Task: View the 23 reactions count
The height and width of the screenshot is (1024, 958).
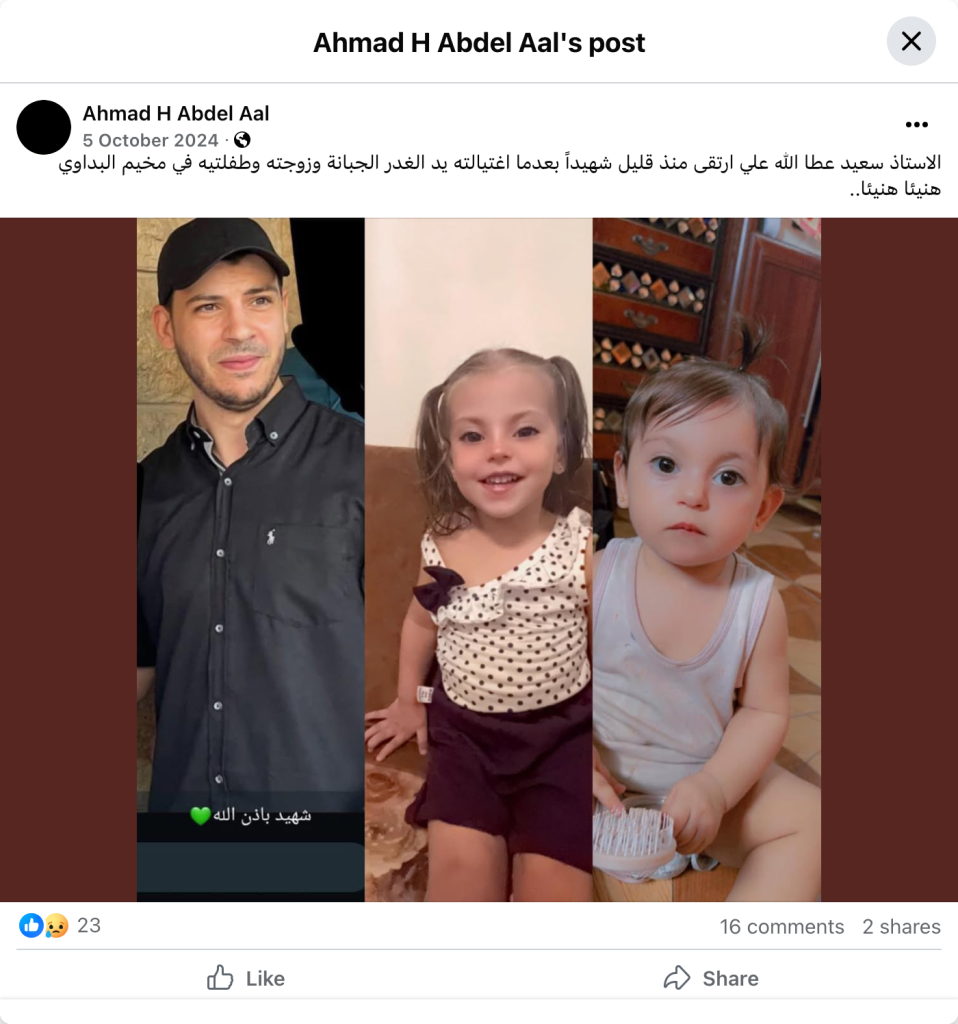Action: pyautogui.click(x=89, y=925)
